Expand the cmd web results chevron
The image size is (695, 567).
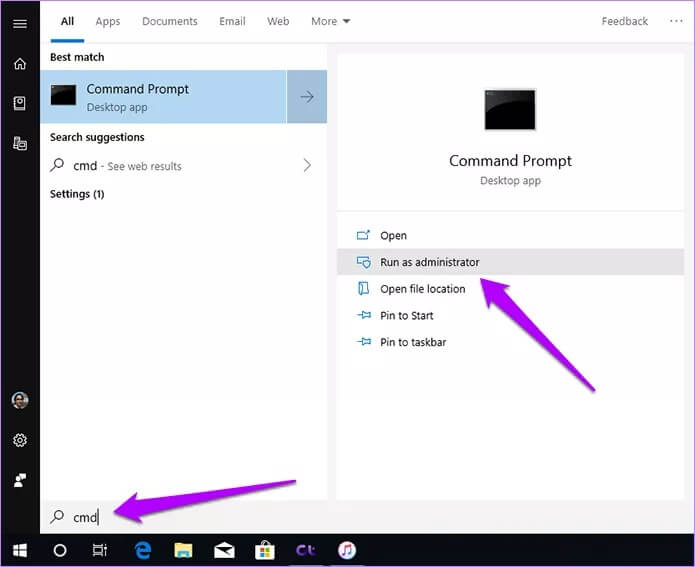[x=307, y=165]
